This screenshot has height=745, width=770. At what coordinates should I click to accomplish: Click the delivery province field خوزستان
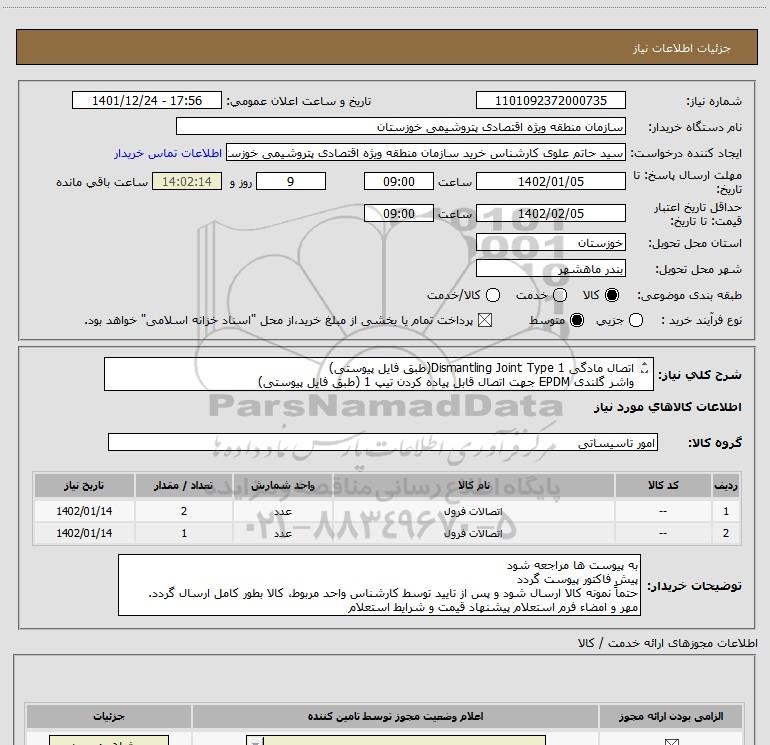[550, 243]
